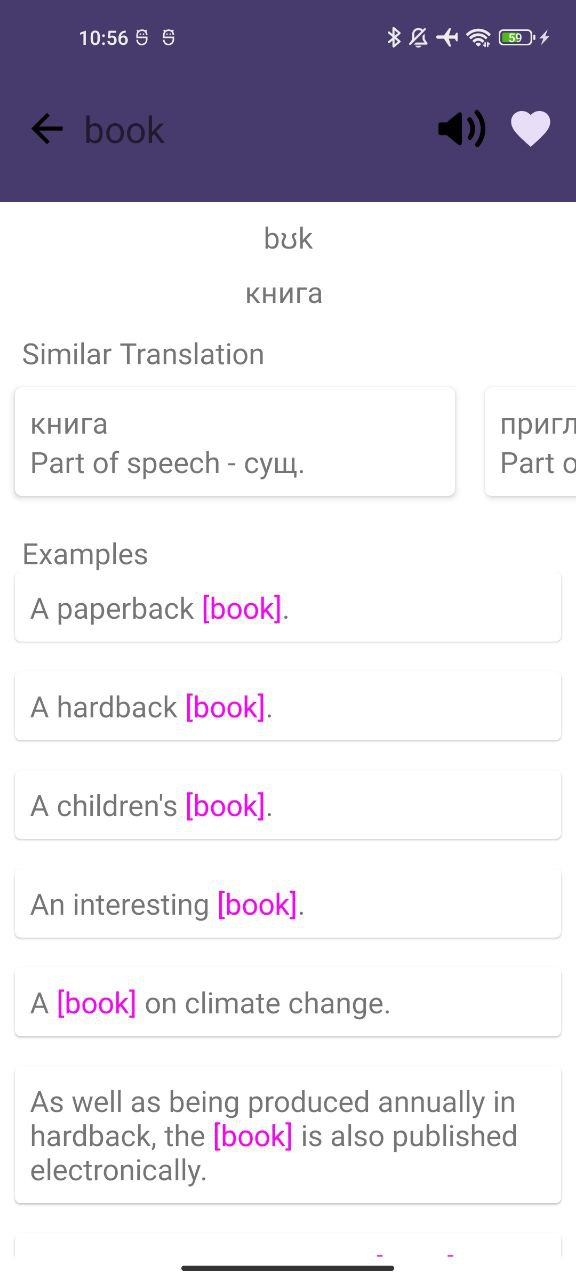Viewport: 576px width, 1280px height.
Task: Select the "книга" similar translation card
Action: (x=234, y=441)
